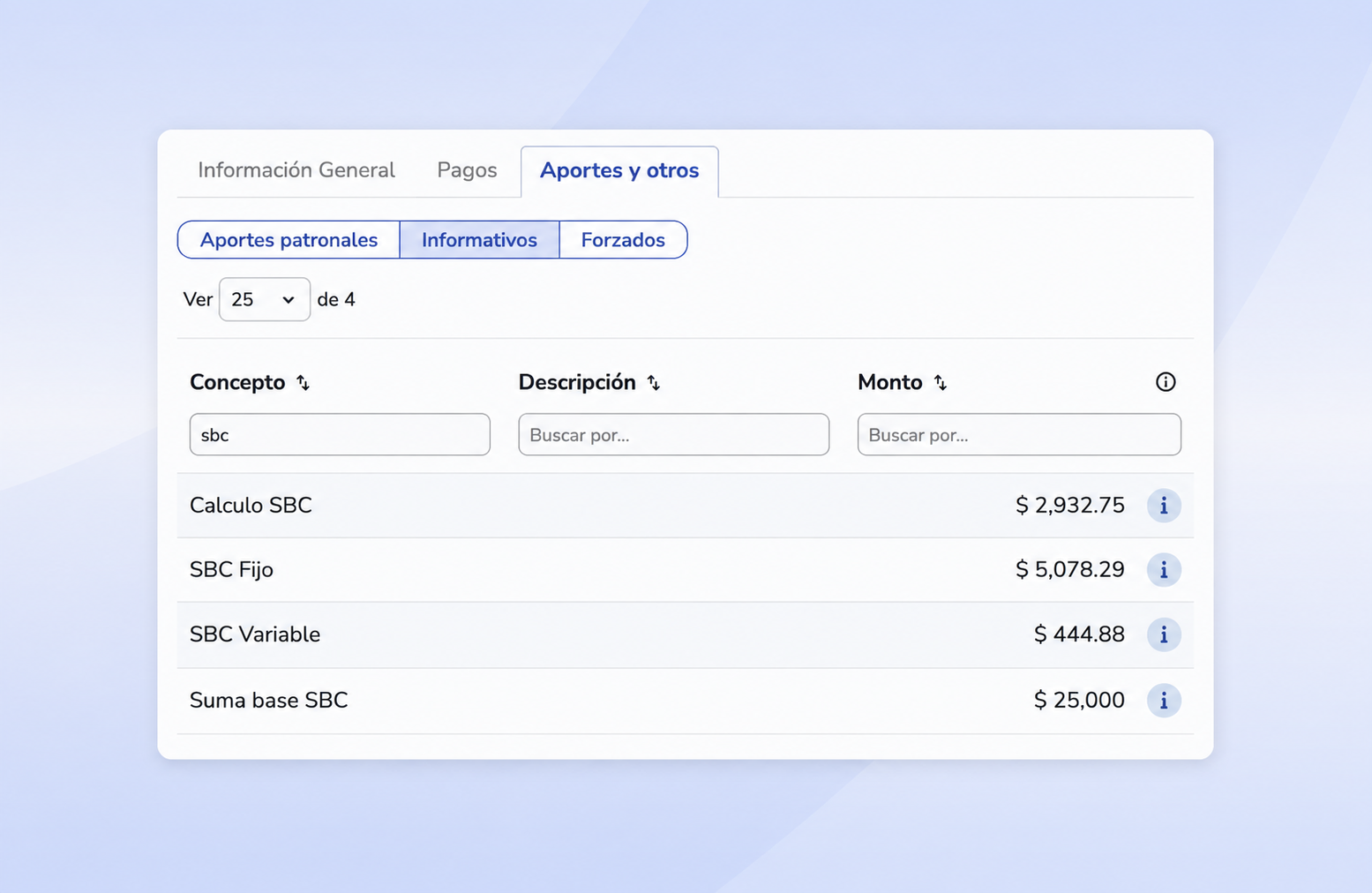Screen dimensions: 1372x893
Task: Select the amount $ 444.88
Action: pos(1080,634)
